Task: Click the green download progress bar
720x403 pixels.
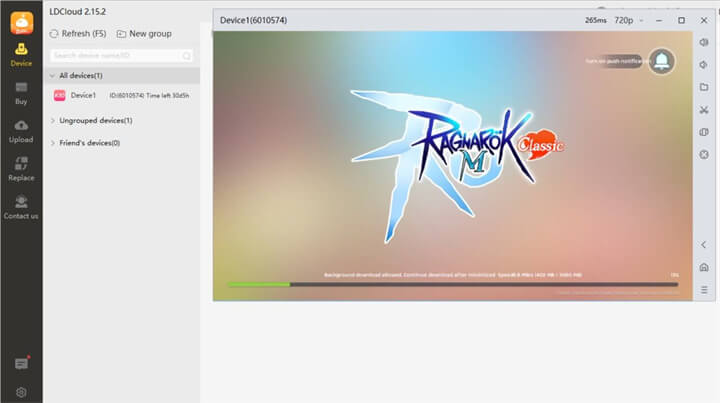Action: point(452,285)
